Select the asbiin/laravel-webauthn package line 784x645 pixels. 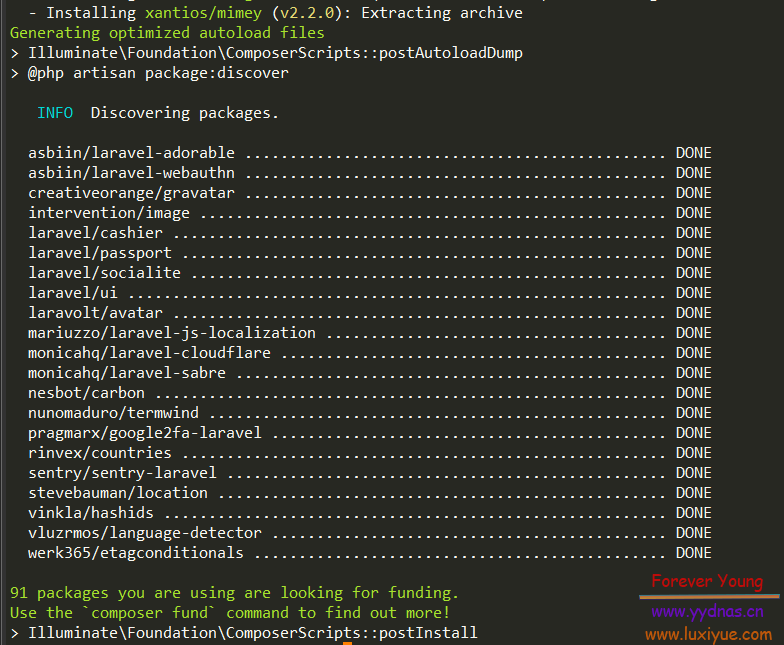click(370, 173)
